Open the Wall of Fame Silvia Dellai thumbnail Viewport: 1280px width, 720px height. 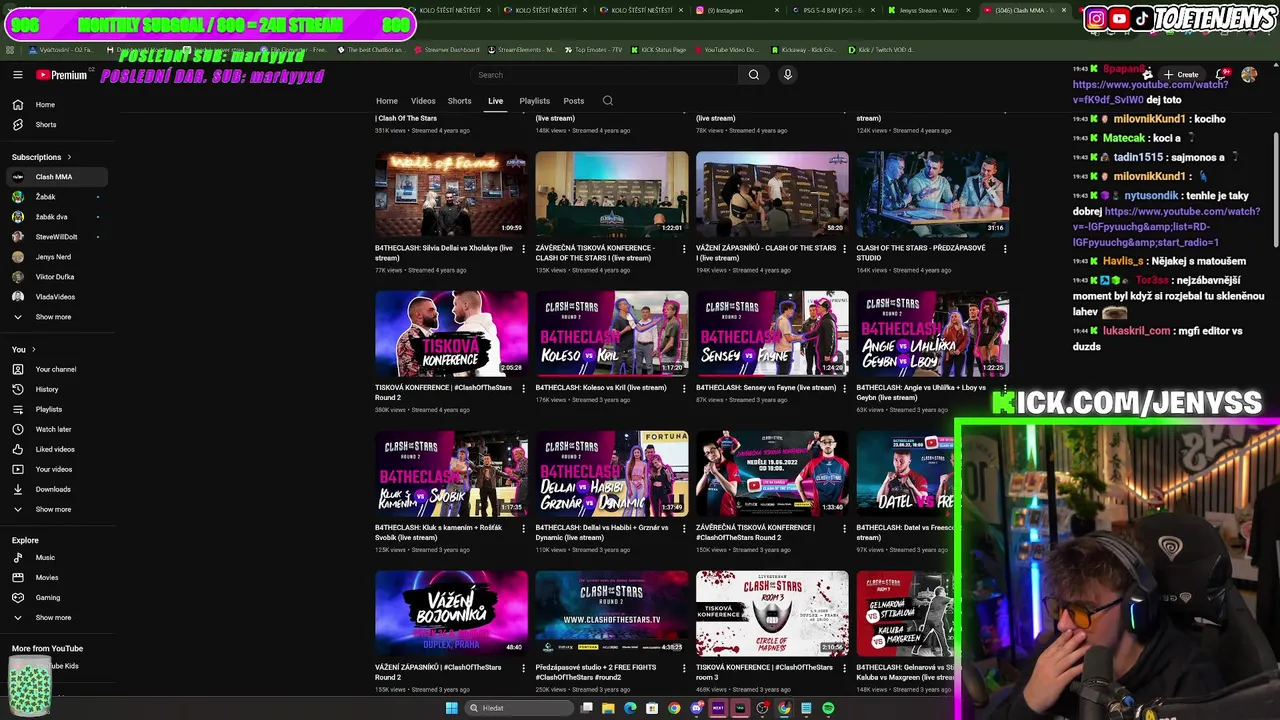pos(451,194)
